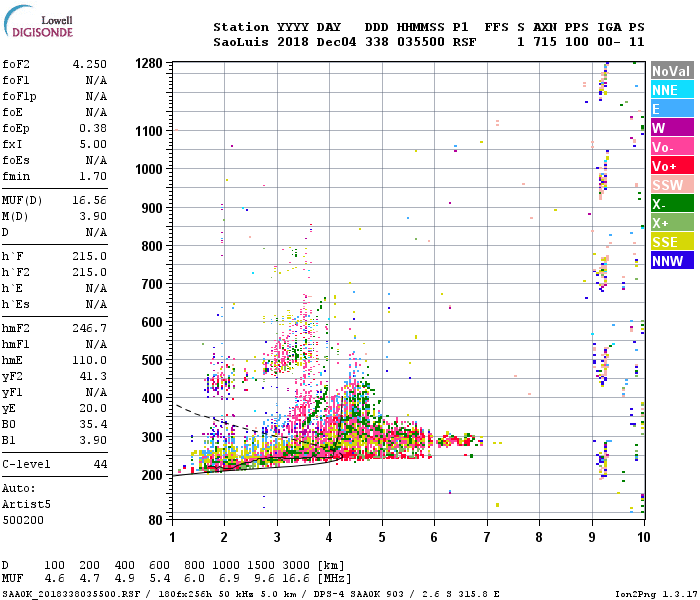Click the Ion2Png 1.3.17 version text
This screenshot has width=700, height=600.
point(656,594)
